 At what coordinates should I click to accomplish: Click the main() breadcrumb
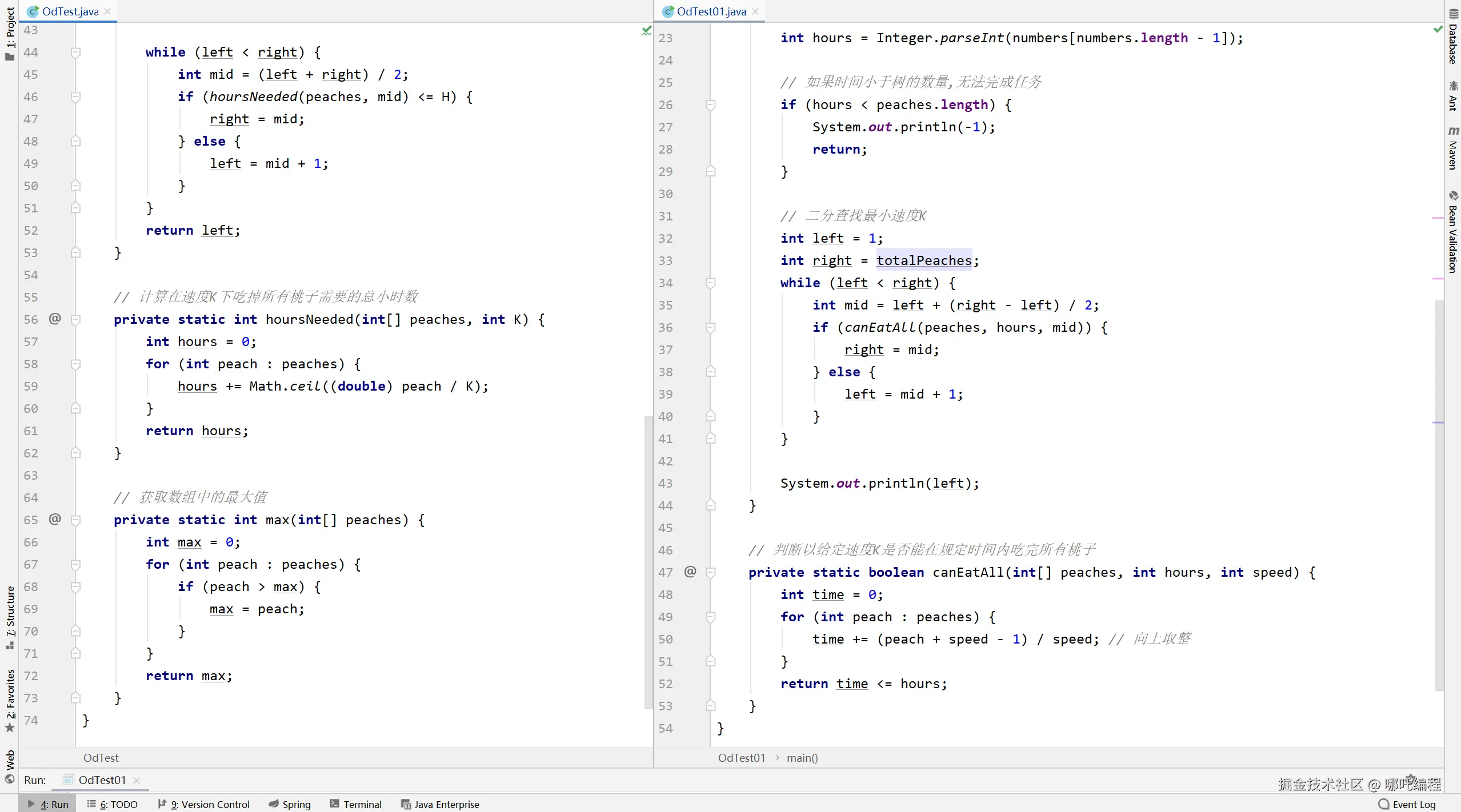(x=802, y=758)
